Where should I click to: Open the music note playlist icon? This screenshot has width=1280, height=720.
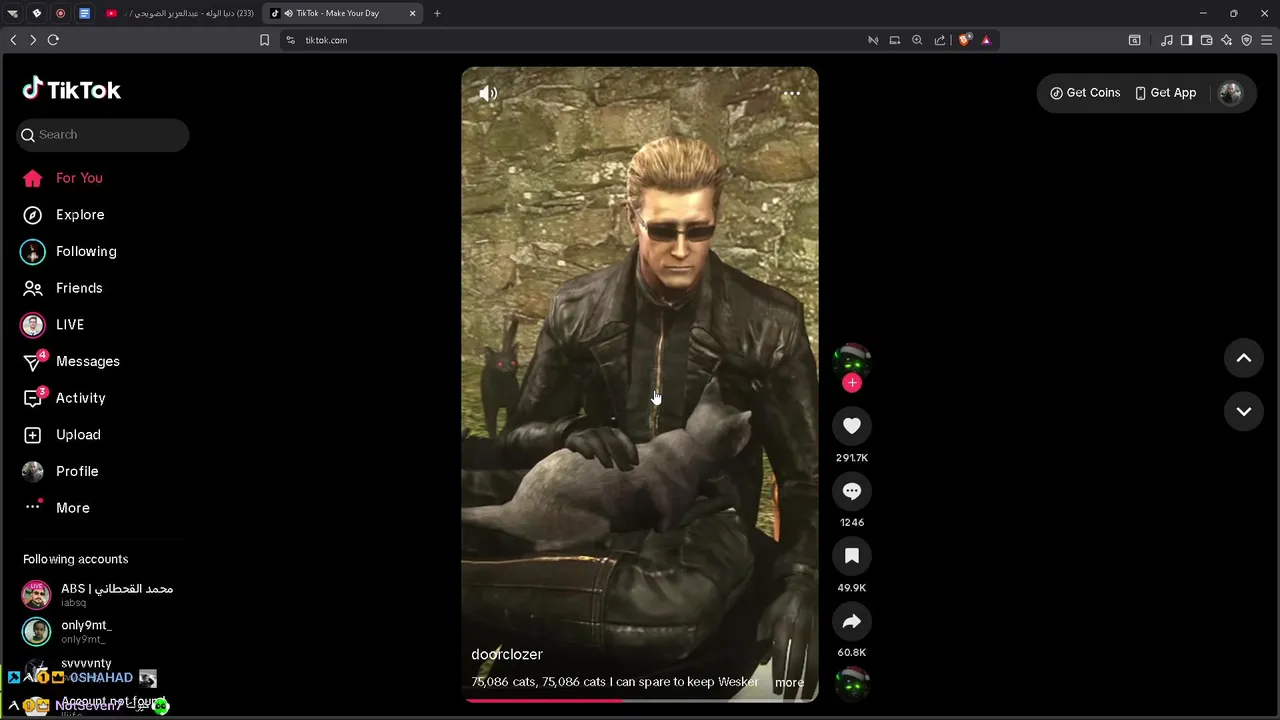(x=1167, y=40)
